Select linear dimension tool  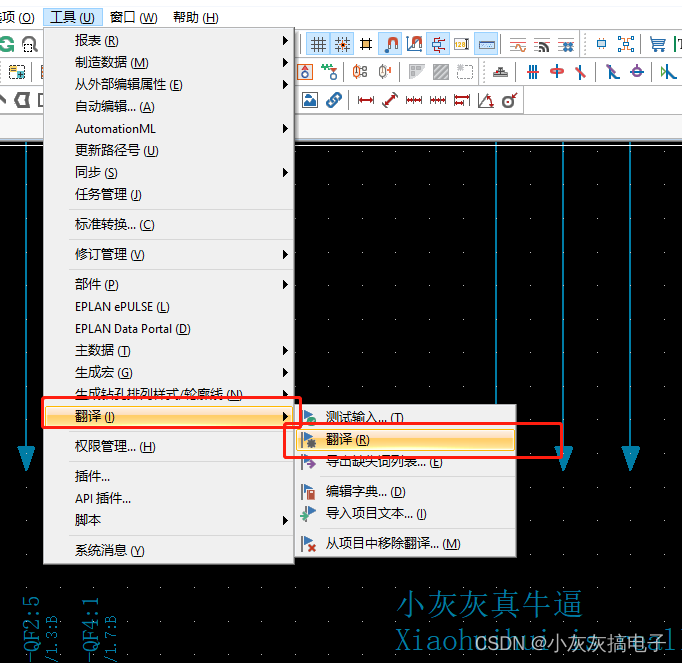click(365, 100)
